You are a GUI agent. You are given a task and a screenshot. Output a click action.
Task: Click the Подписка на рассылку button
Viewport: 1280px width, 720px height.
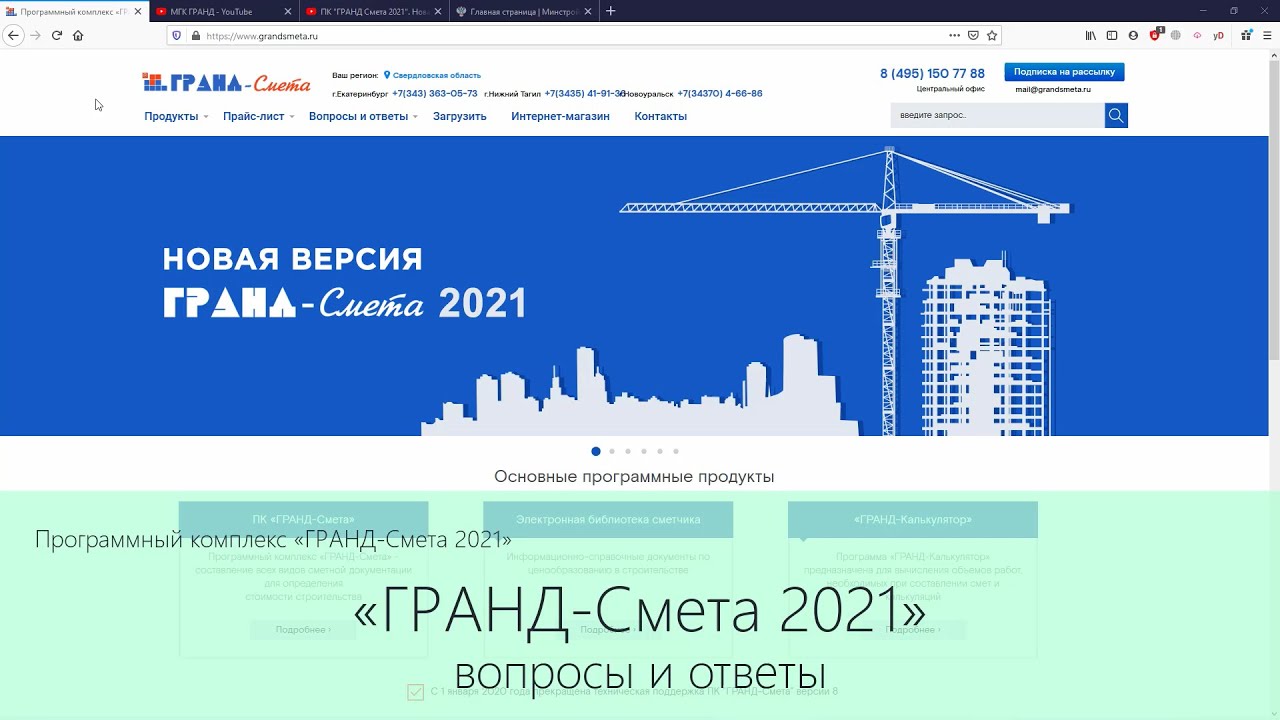point(1064,72)
